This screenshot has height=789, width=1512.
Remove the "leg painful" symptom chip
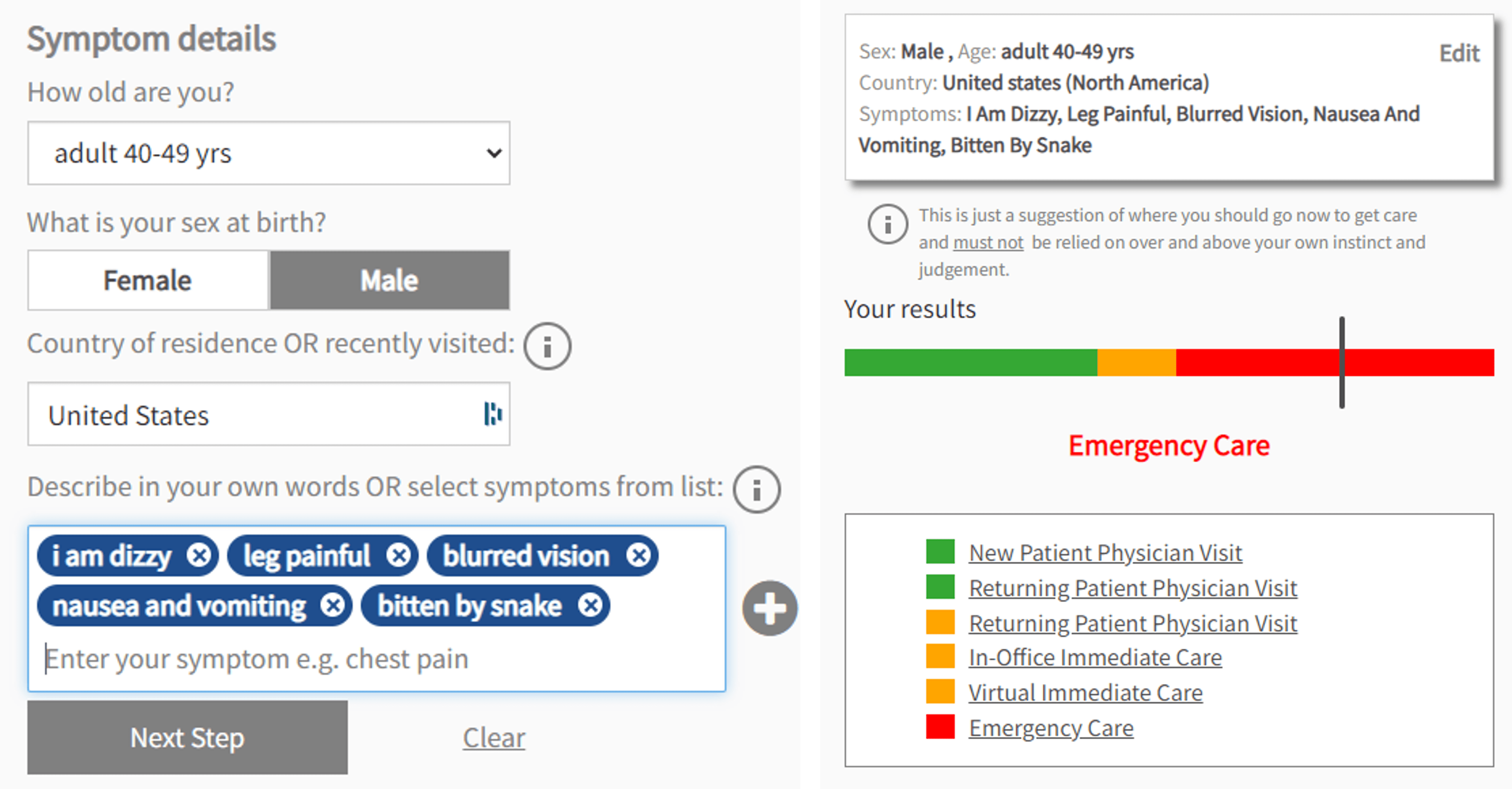398,556
